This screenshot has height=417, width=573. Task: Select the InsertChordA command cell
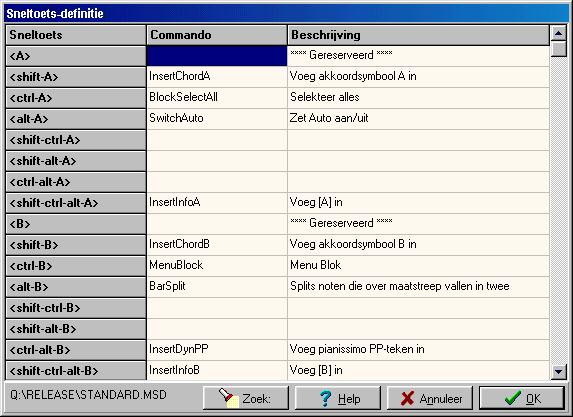point(217,77)
